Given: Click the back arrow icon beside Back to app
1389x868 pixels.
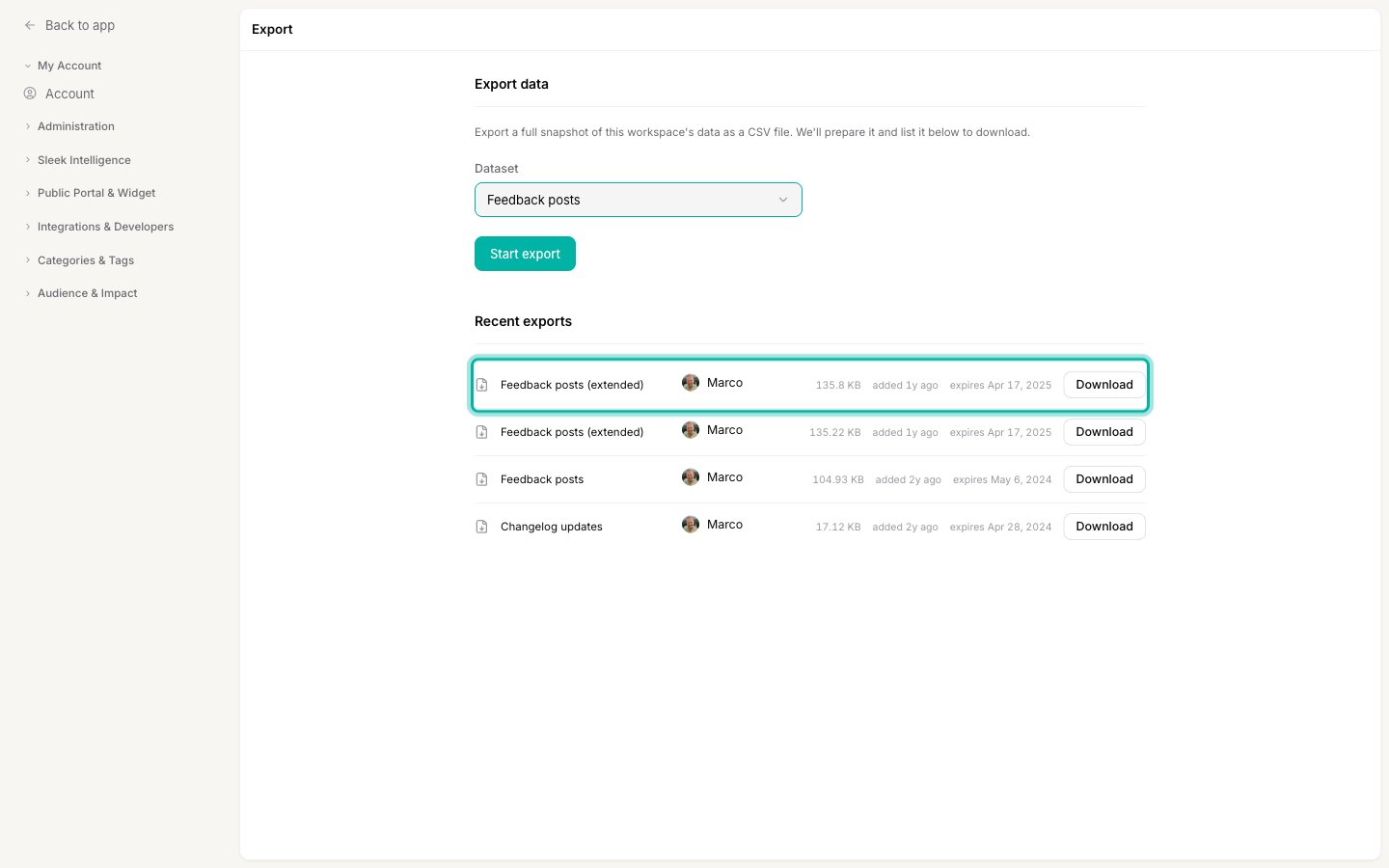Looking at the screenshot, I should [x=30, y=25].
